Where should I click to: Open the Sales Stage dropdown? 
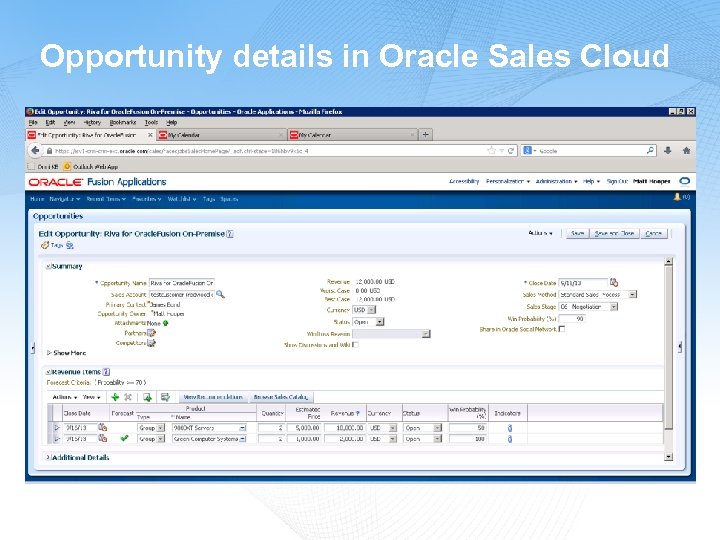point(614,306)
